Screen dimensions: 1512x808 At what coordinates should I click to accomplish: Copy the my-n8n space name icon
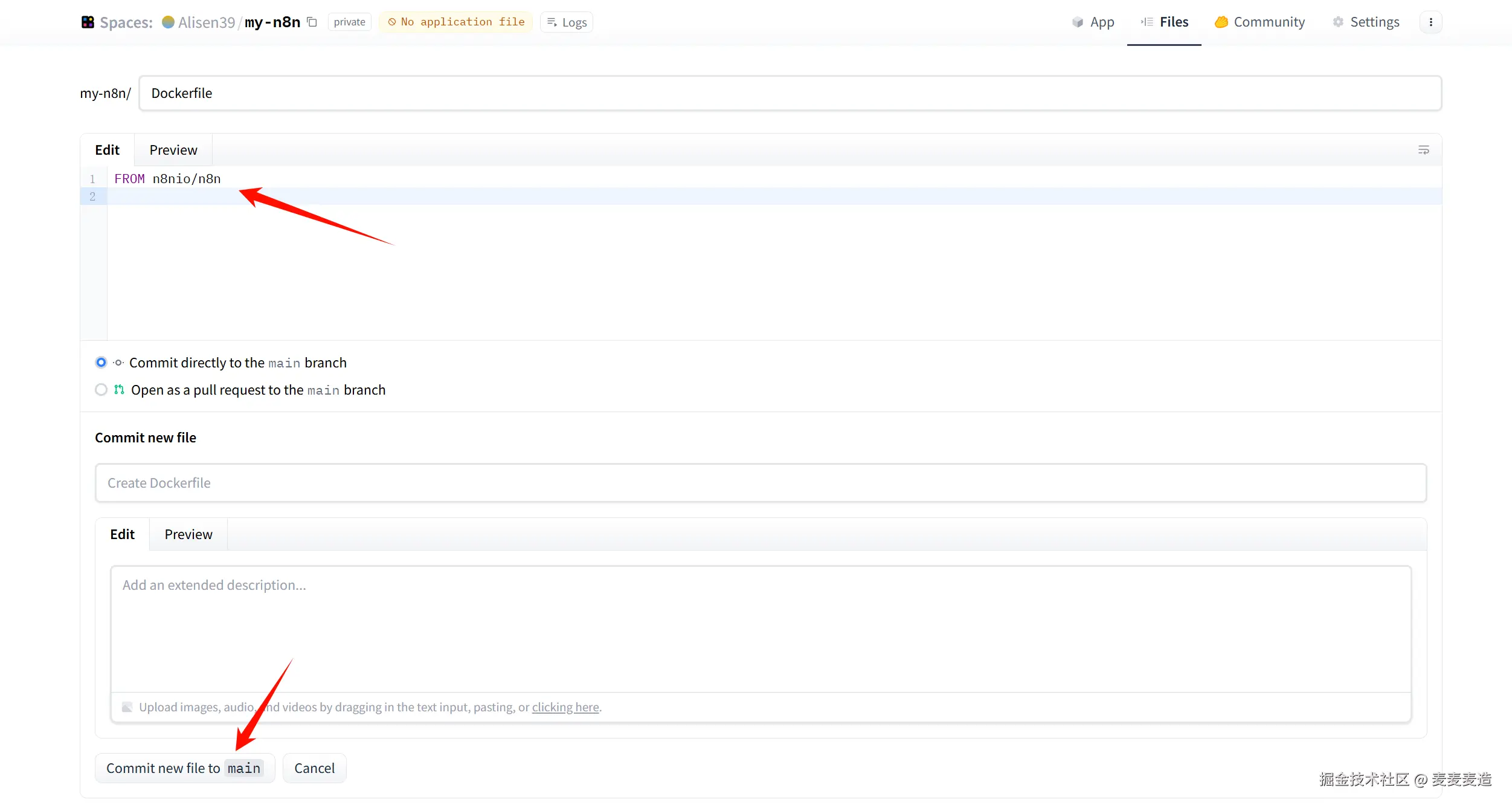coord(312,22)
